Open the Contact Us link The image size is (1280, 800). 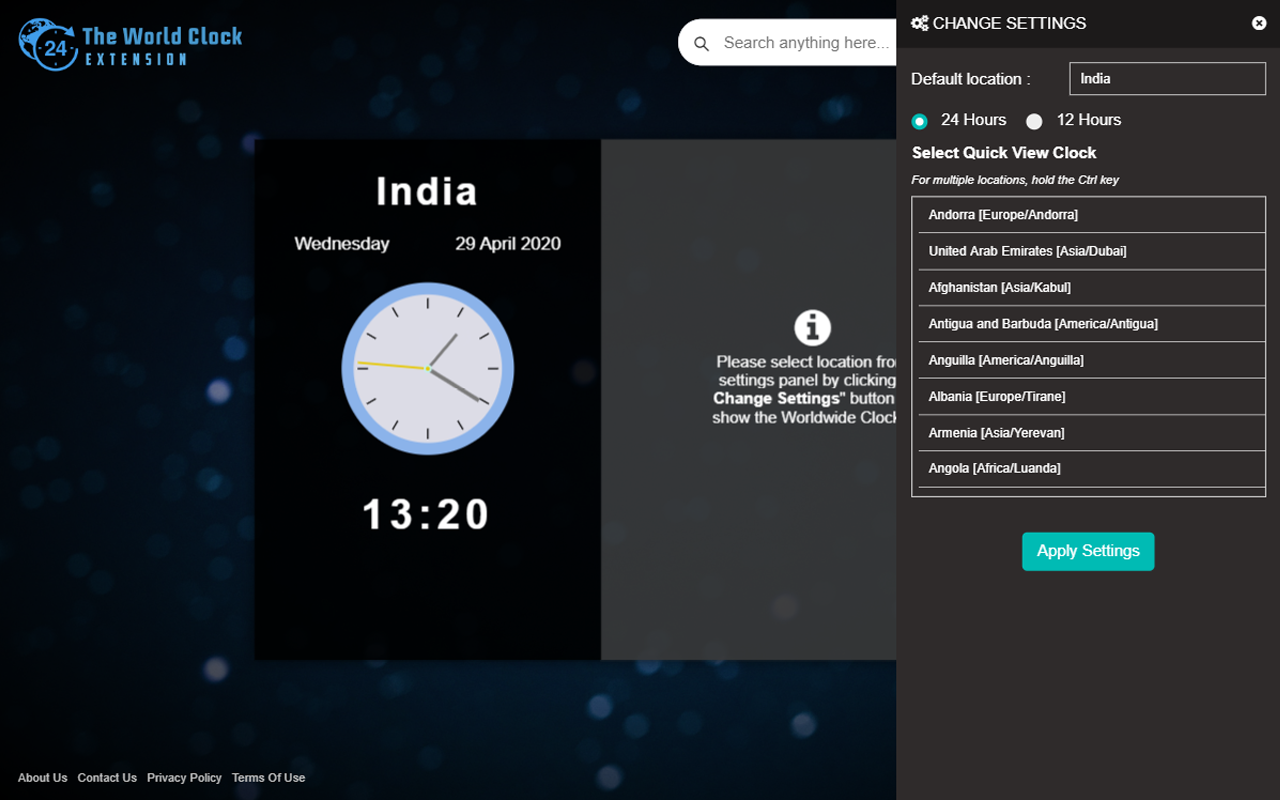click(107, 778)
